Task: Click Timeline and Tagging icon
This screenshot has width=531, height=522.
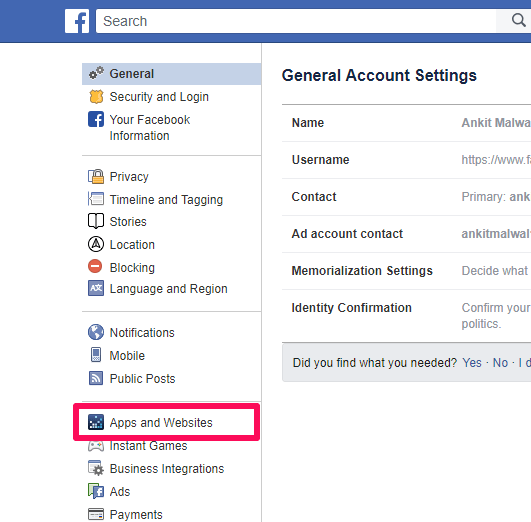Action: coord(96,199)
